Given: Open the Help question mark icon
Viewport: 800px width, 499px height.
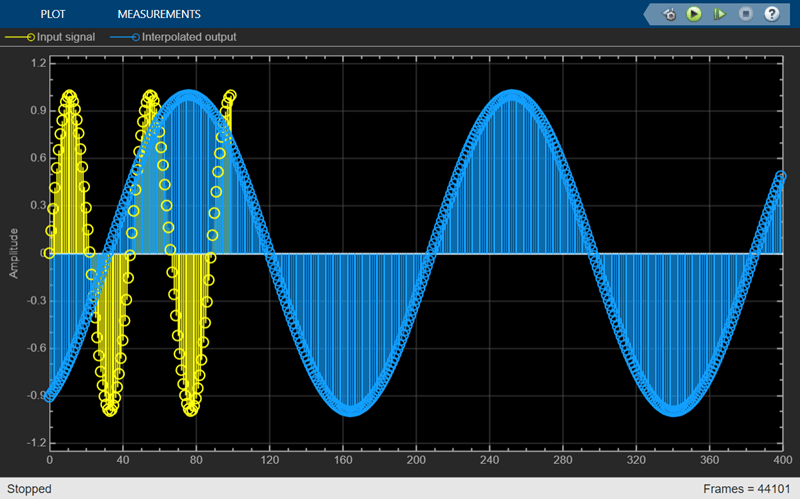Looking at the screenshot, I should (x=772, y=14).
